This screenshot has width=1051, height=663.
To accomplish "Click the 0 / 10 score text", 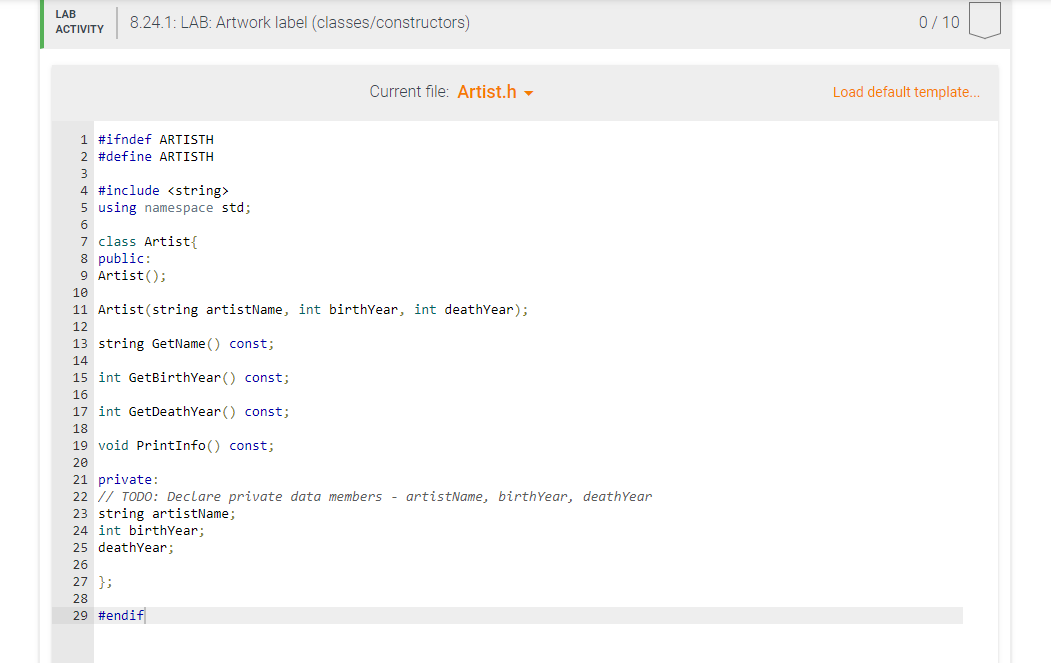I will pyautogui.click(x=939, y=22).
